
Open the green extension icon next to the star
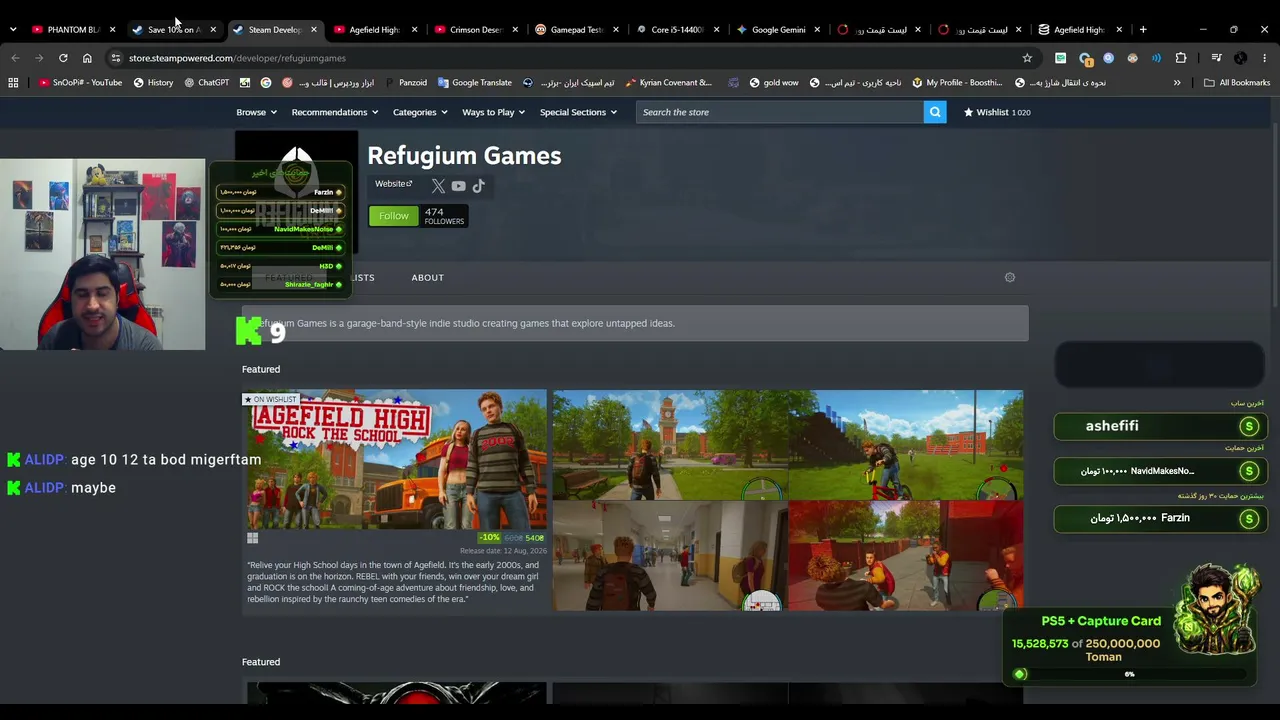(1060, 58)
